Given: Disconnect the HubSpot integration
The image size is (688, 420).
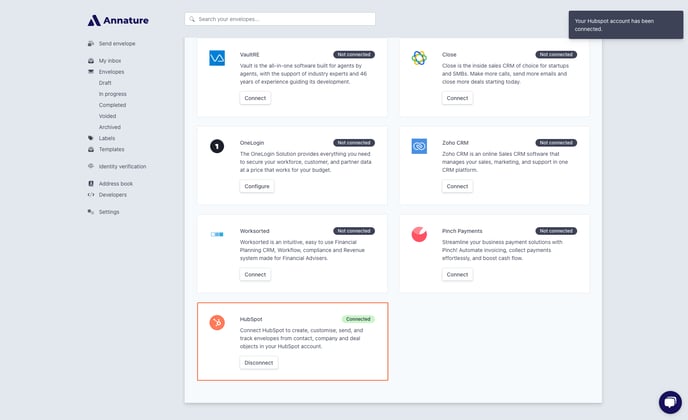Looking at the screenshot, I should (x=258, y=363).
